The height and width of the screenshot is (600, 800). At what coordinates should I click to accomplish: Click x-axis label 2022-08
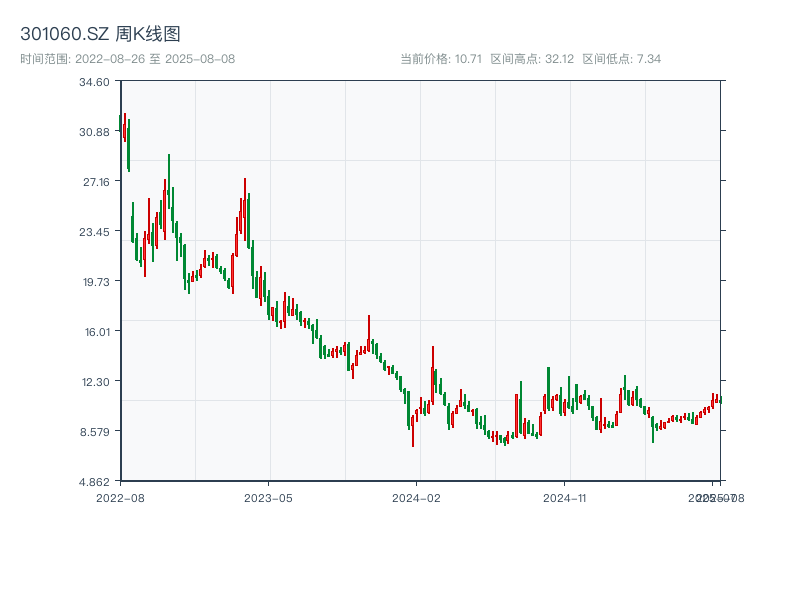click(x=120, y=498)
